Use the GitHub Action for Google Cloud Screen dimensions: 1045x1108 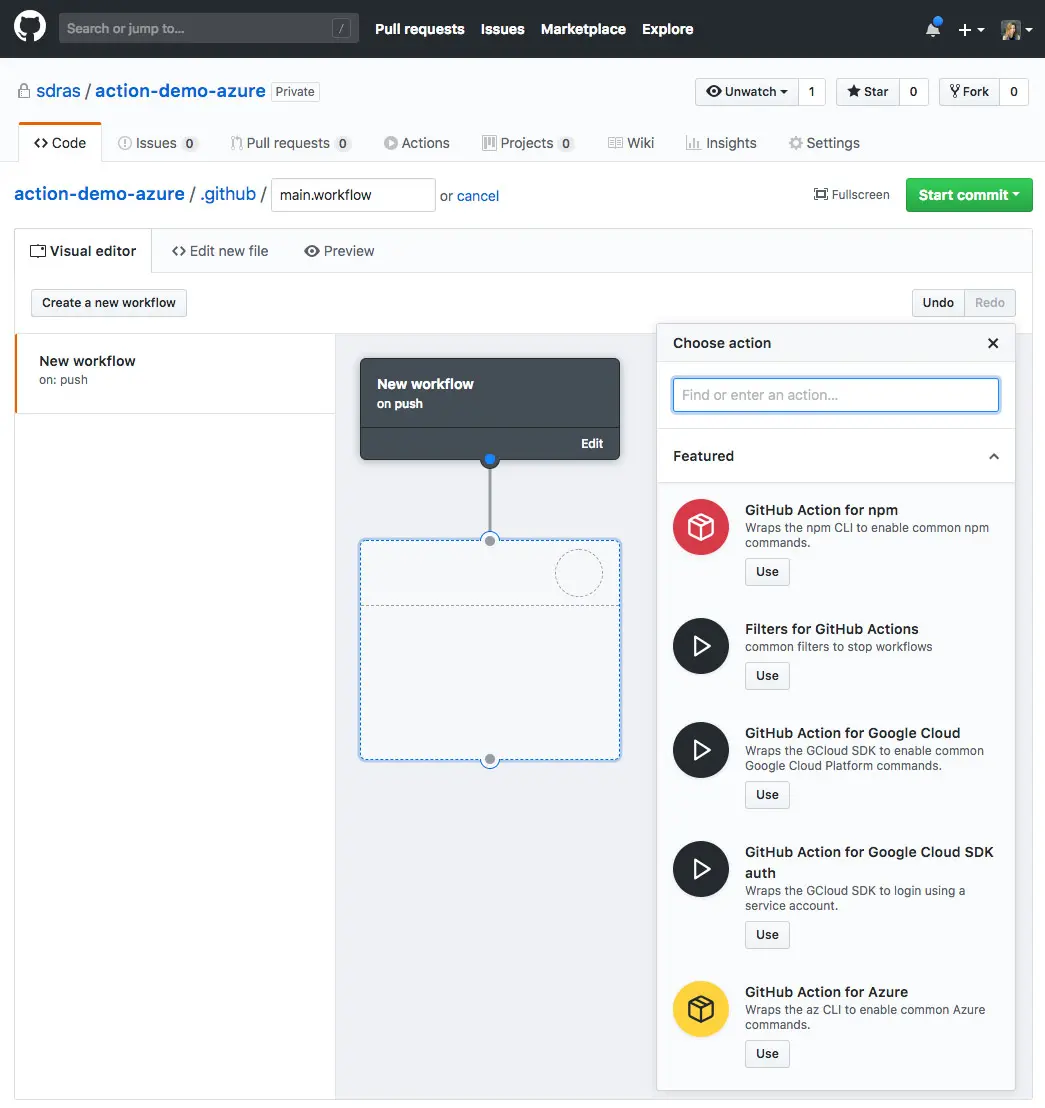(x=767, y=794)
